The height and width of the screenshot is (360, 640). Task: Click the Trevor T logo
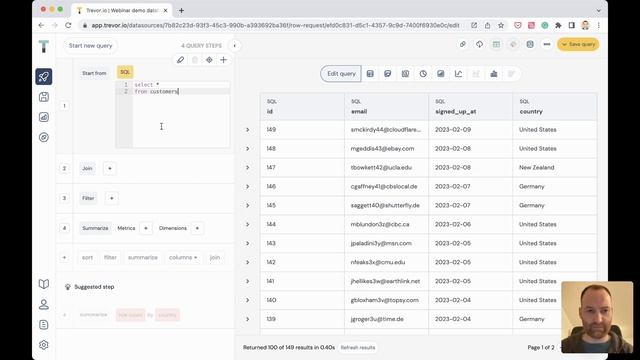(x=44, y=46)
